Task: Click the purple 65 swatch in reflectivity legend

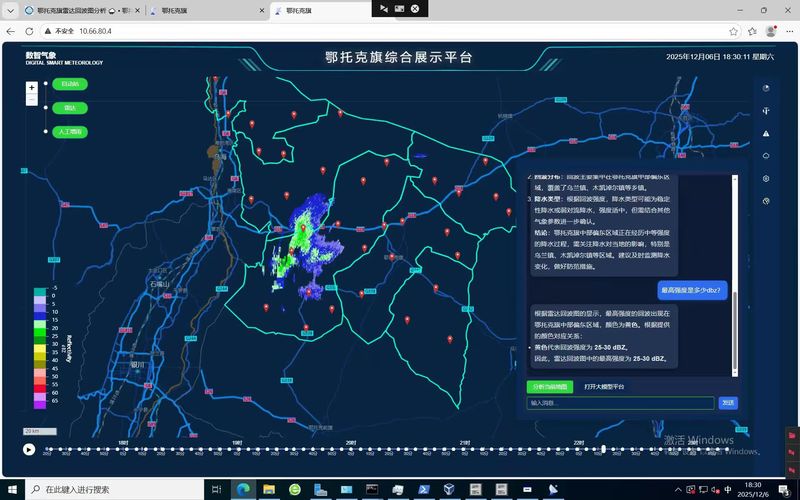Action: point(40,405)
